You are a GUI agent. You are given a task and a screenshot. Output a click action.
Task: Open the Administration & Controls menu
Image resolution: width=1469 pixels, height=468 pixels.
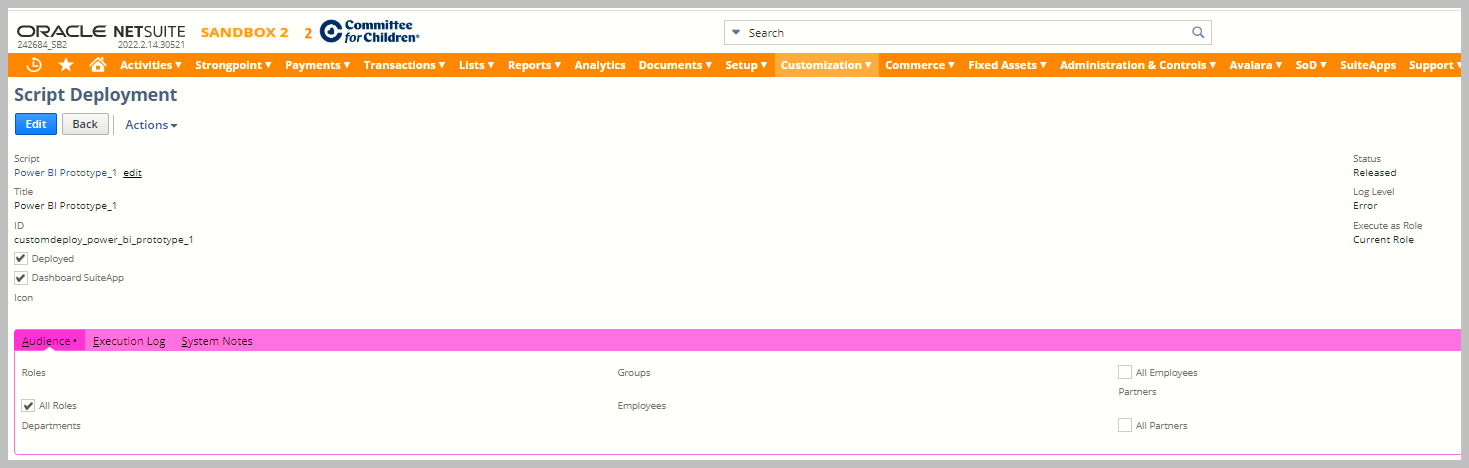click(1138, 65)
